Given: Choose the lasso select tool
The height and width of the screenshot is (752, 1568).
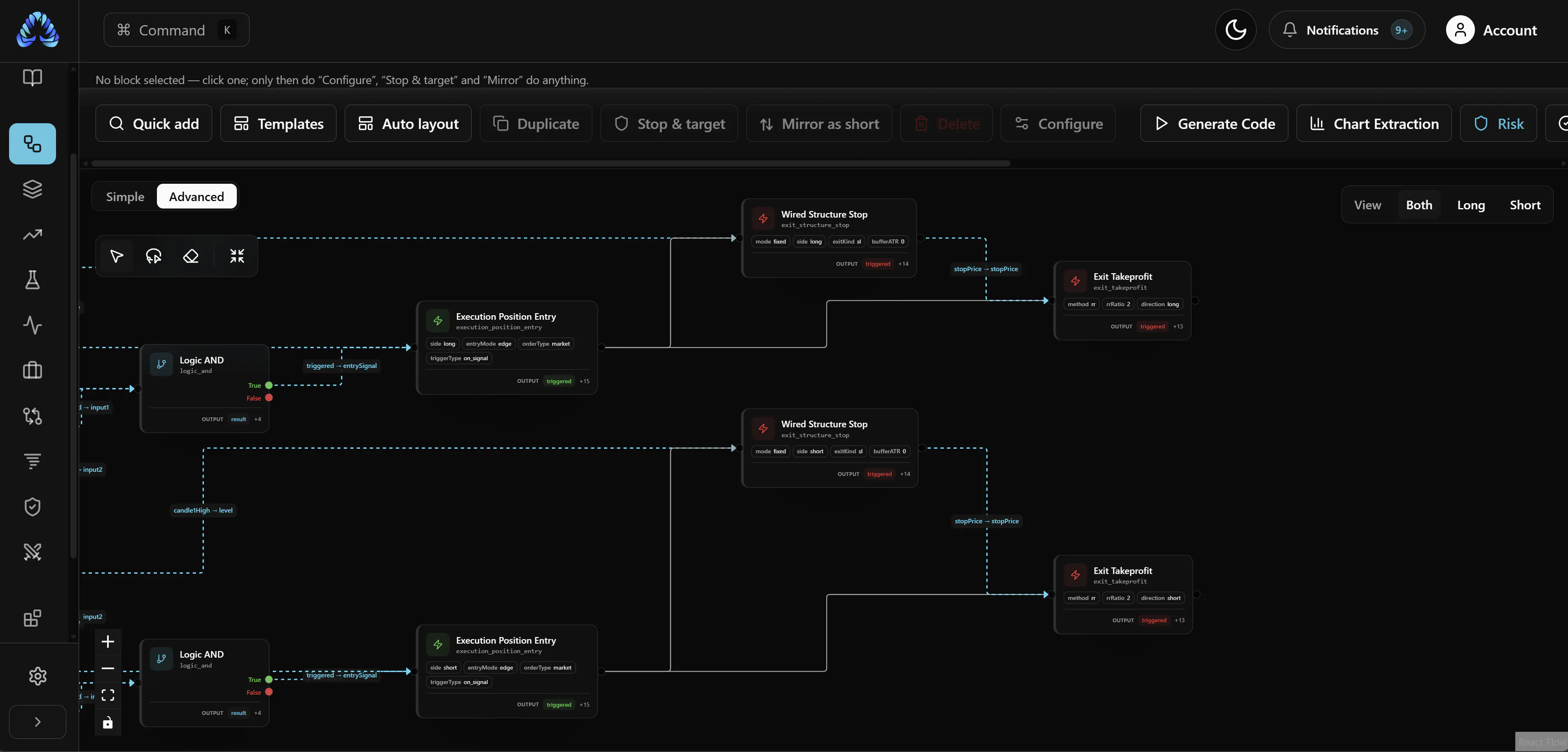Looking at the screenshot, I should [x=153, y=256].
